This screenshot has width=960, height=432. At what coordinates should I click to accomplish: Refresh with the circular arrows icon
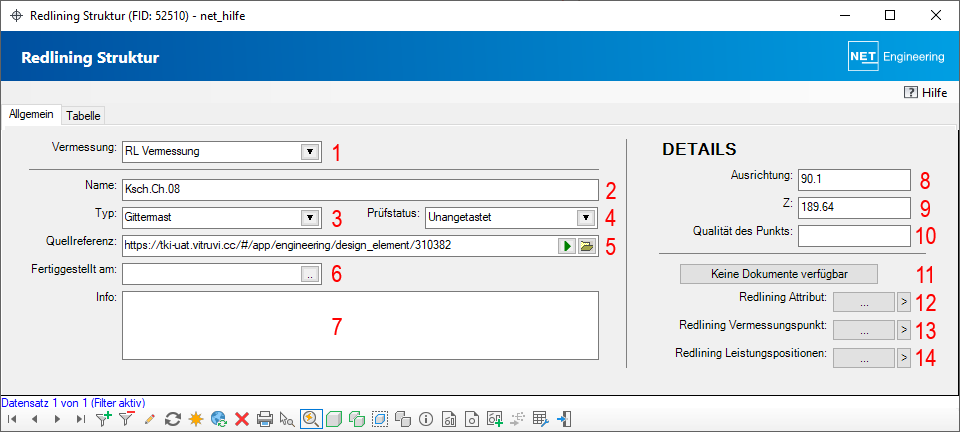173,419
